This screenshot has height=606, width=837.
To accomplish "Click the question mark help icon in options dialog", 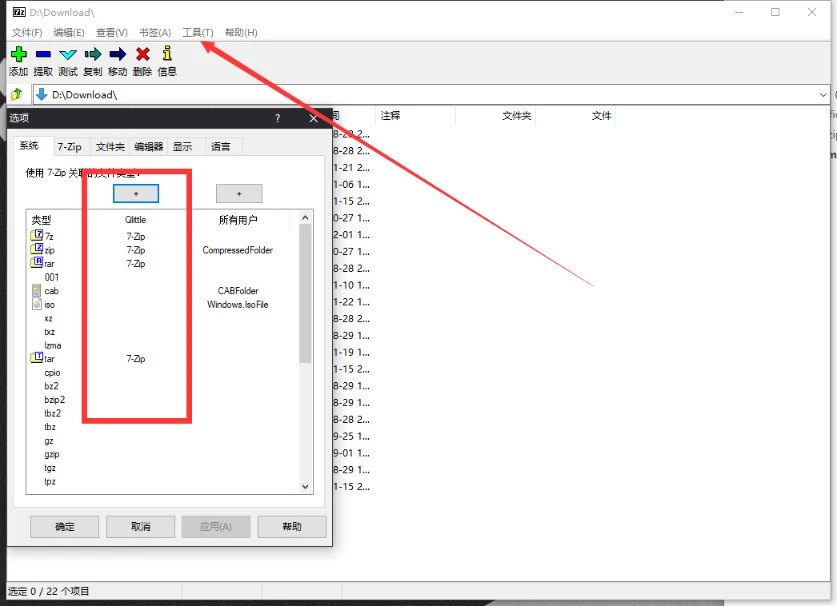I will [278, 119].
